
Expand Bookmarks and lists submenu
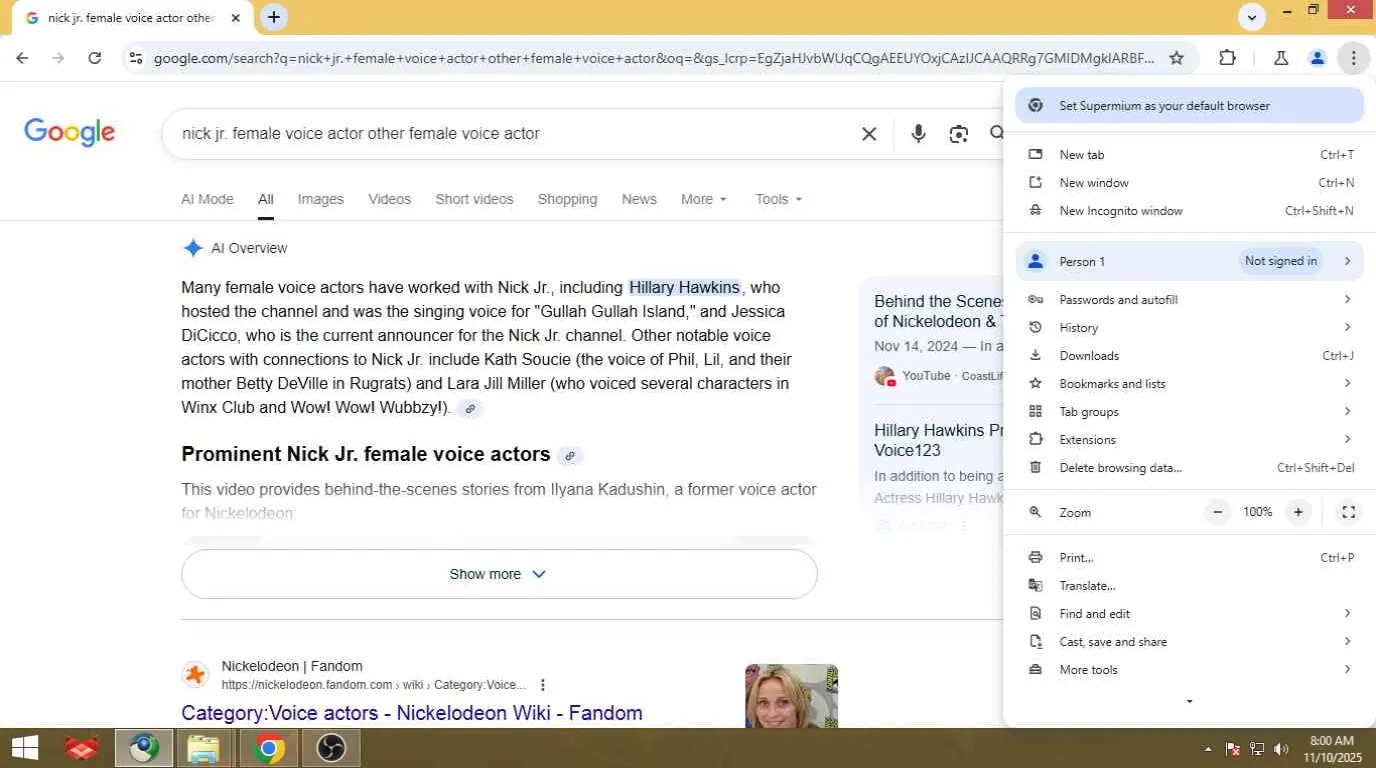point(1189,384)
